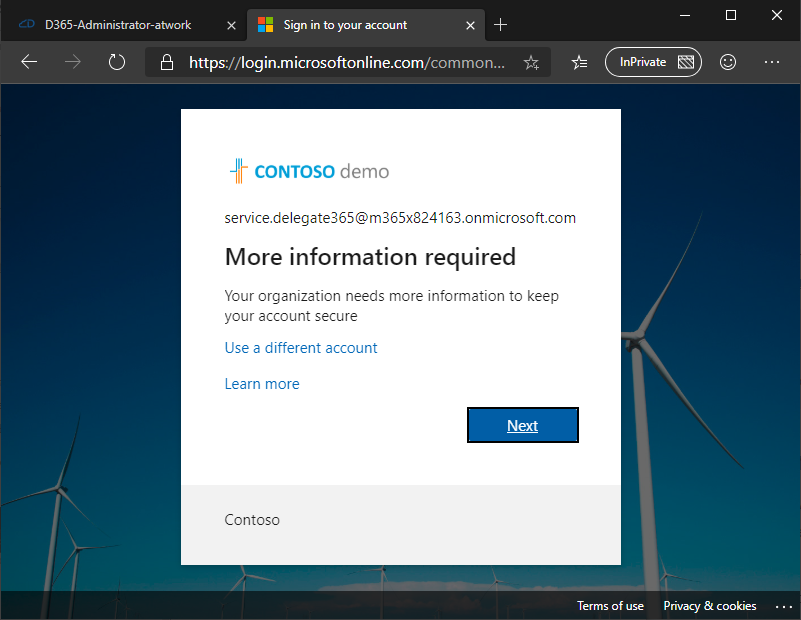This screenshot has height=620, width=801.
Task: Open the favorites list icon
Action: tap(579, 63)
